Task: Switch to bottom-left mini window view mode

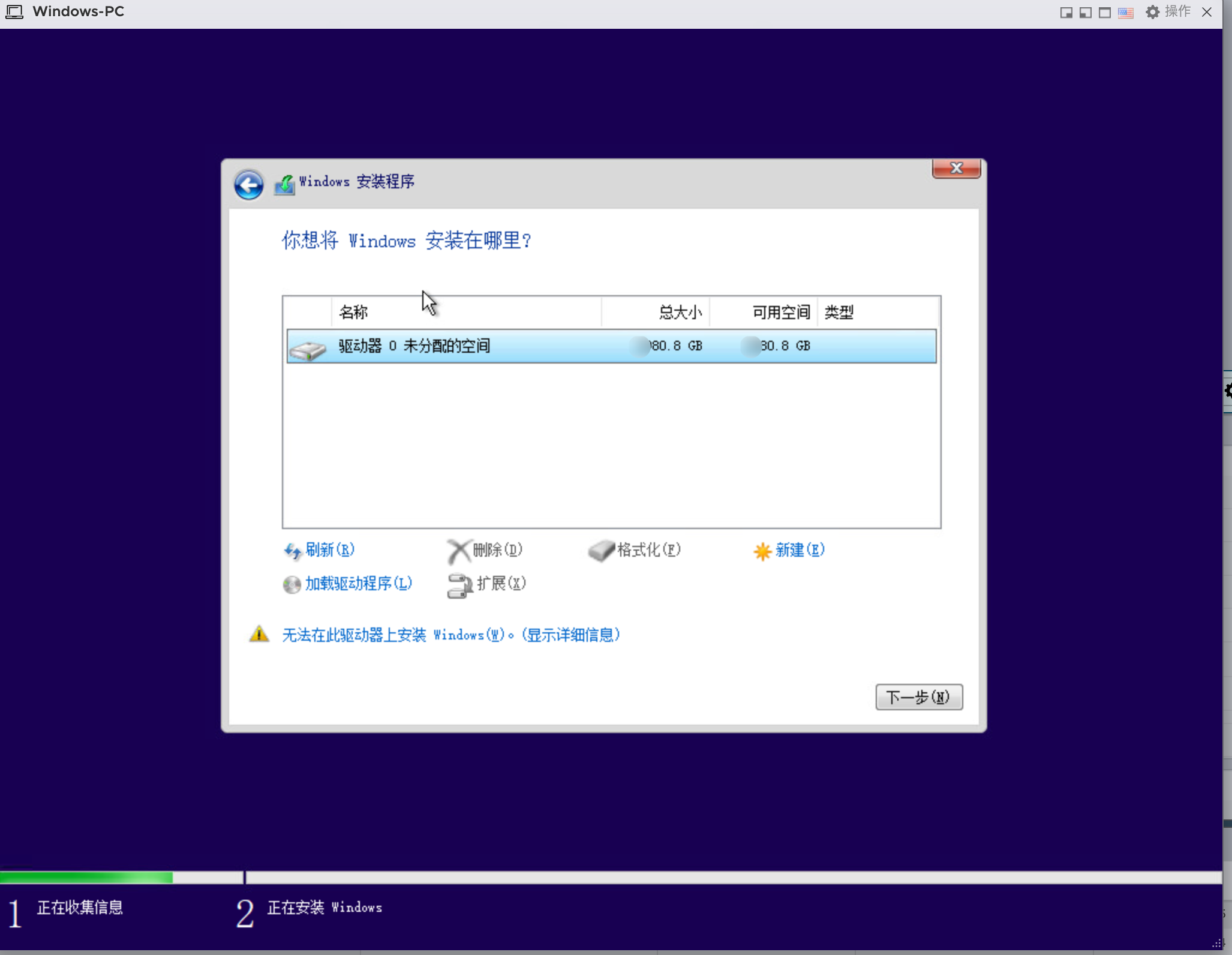Action: (x=1085, y=13)
